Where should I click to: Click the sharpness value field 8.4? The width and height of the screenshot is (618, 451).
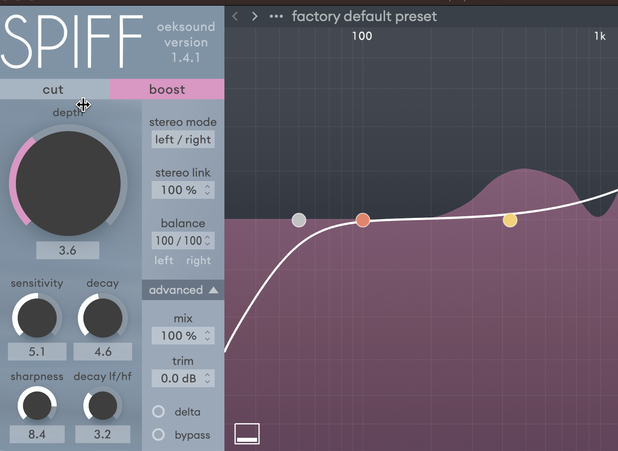click(36, 434)
